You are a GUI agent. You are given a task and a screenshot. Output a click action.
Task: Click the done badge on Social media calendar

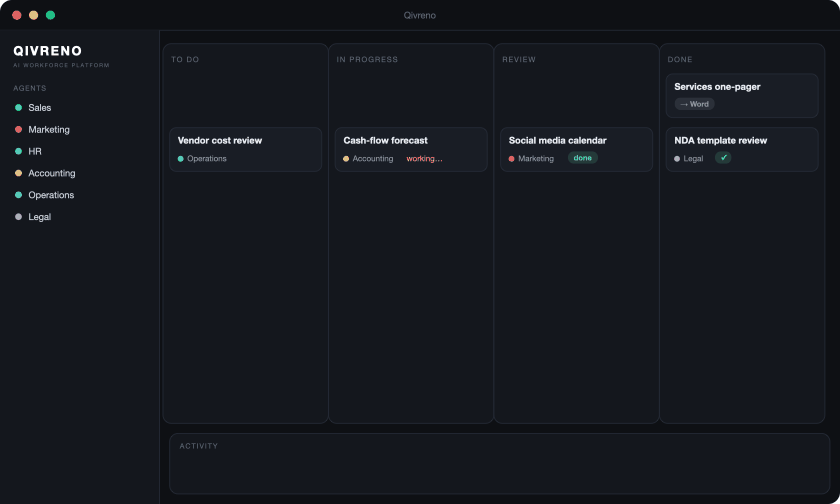click(582, 158)
